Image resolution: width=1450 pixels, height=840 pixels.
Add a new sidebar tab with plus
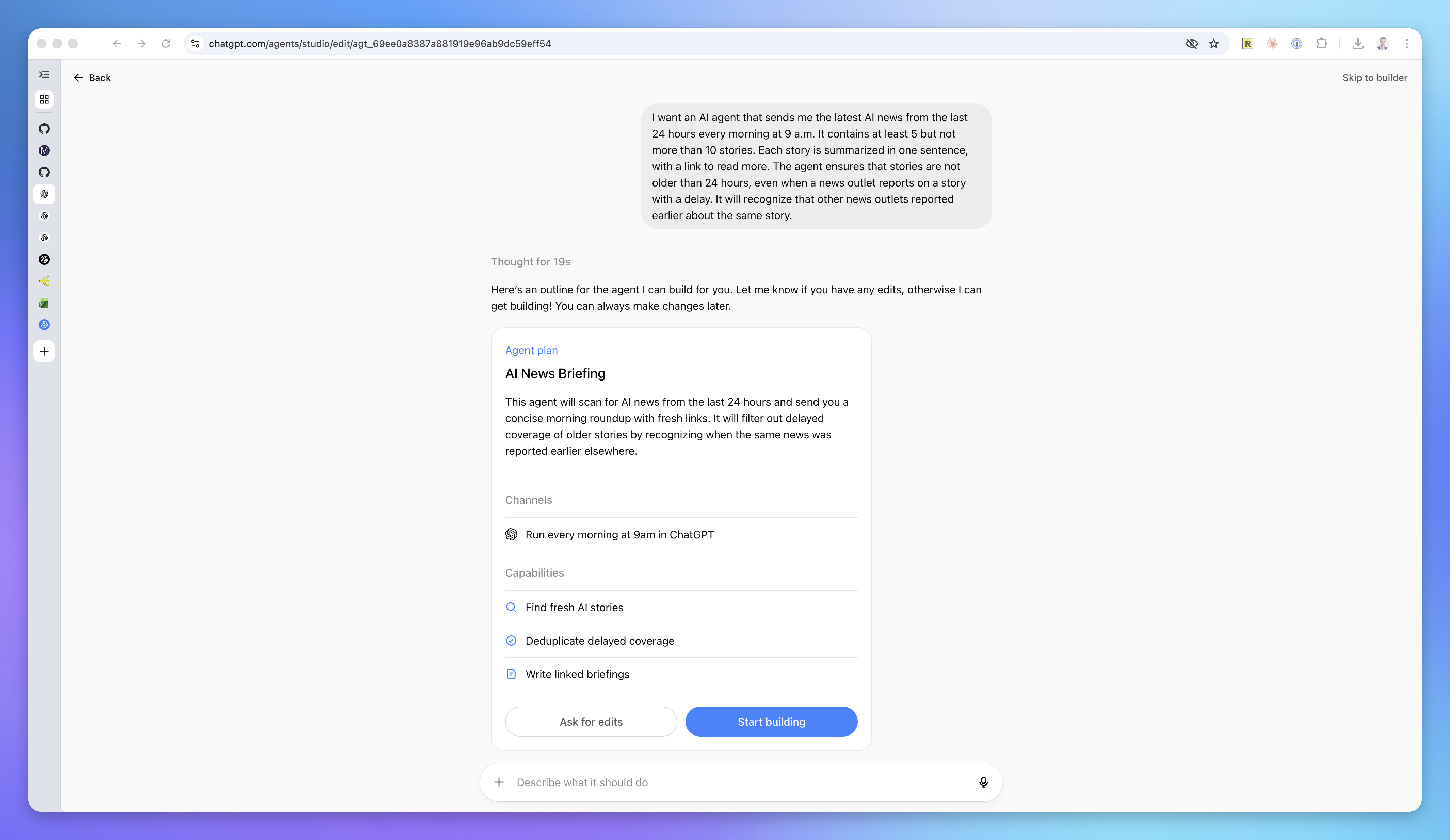point(44,351)
